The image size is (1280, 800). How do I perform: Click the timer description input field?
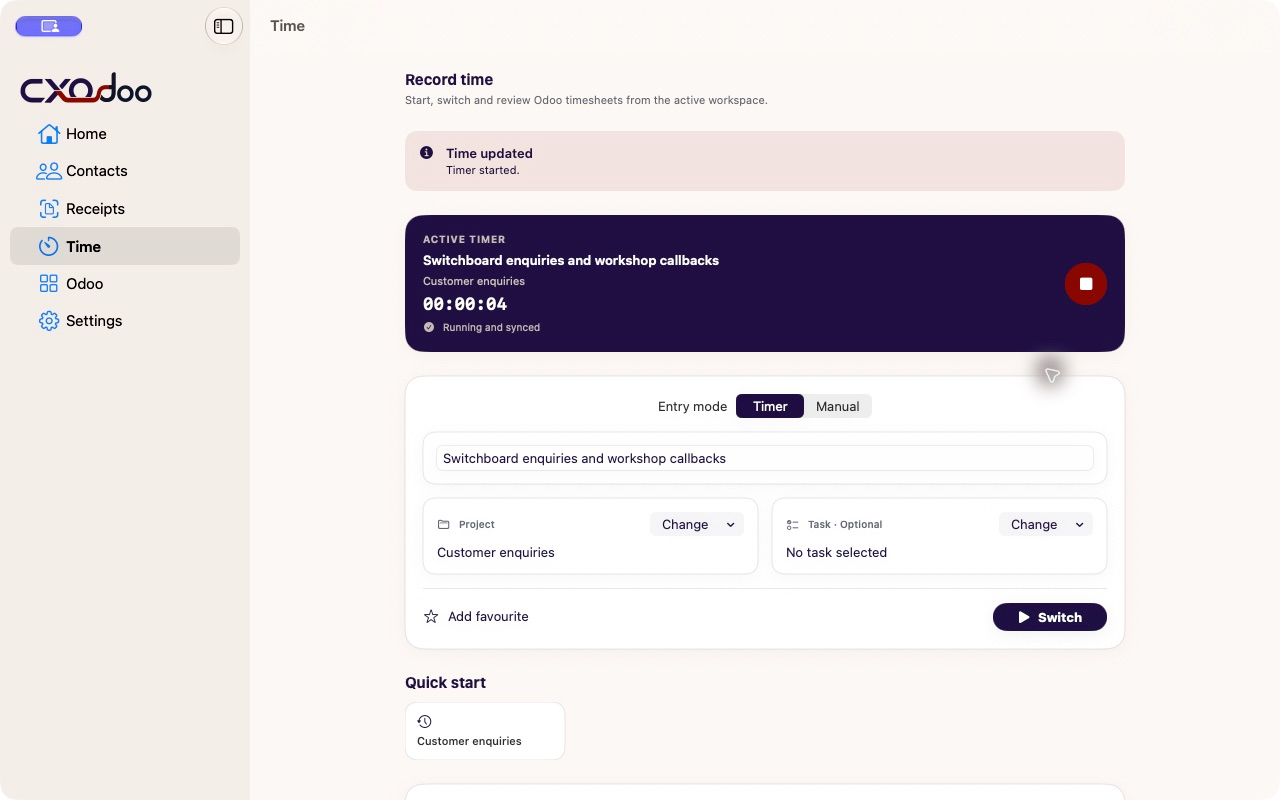pos(765,458)
